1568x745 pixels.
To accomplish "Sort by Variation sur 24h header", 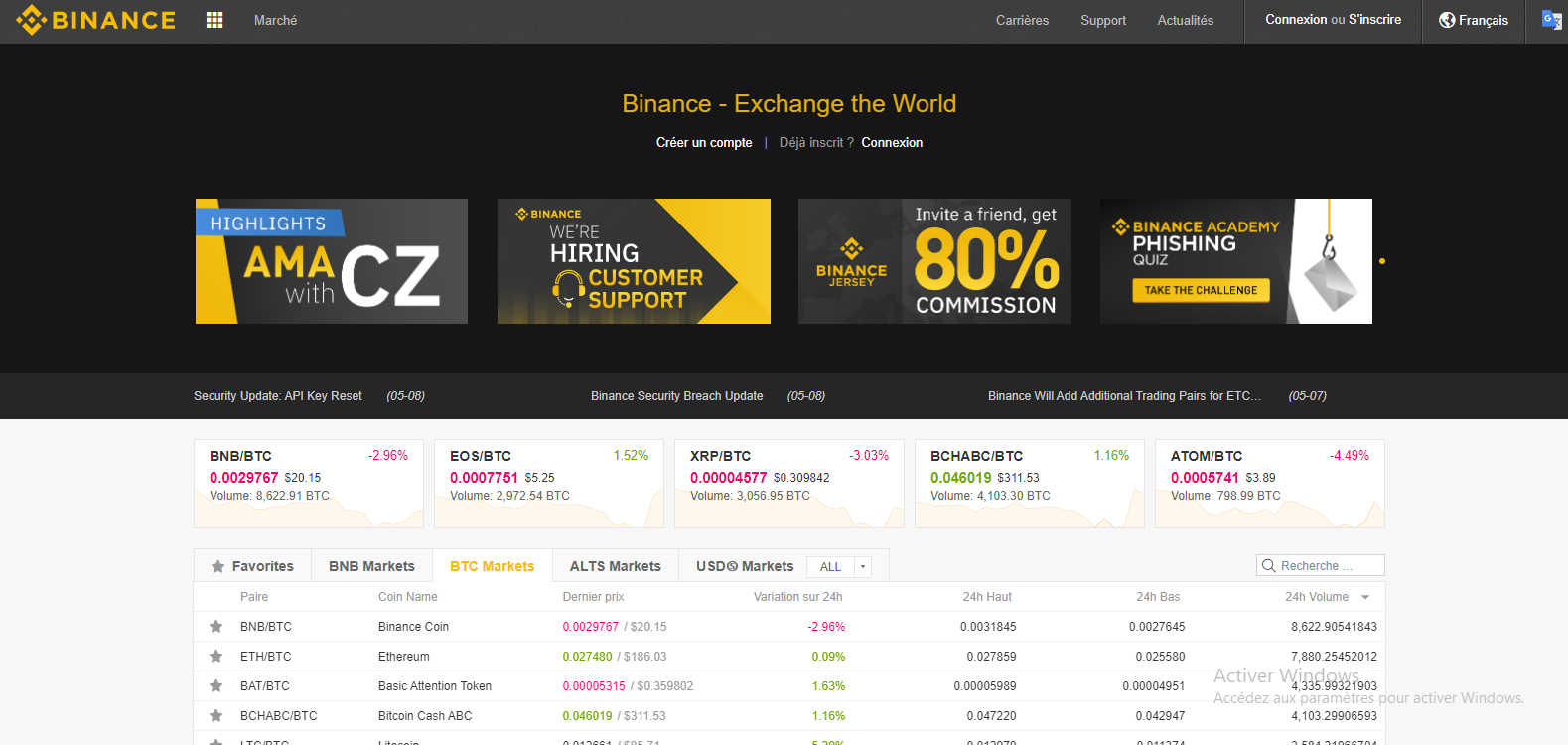I will (797, 597).
